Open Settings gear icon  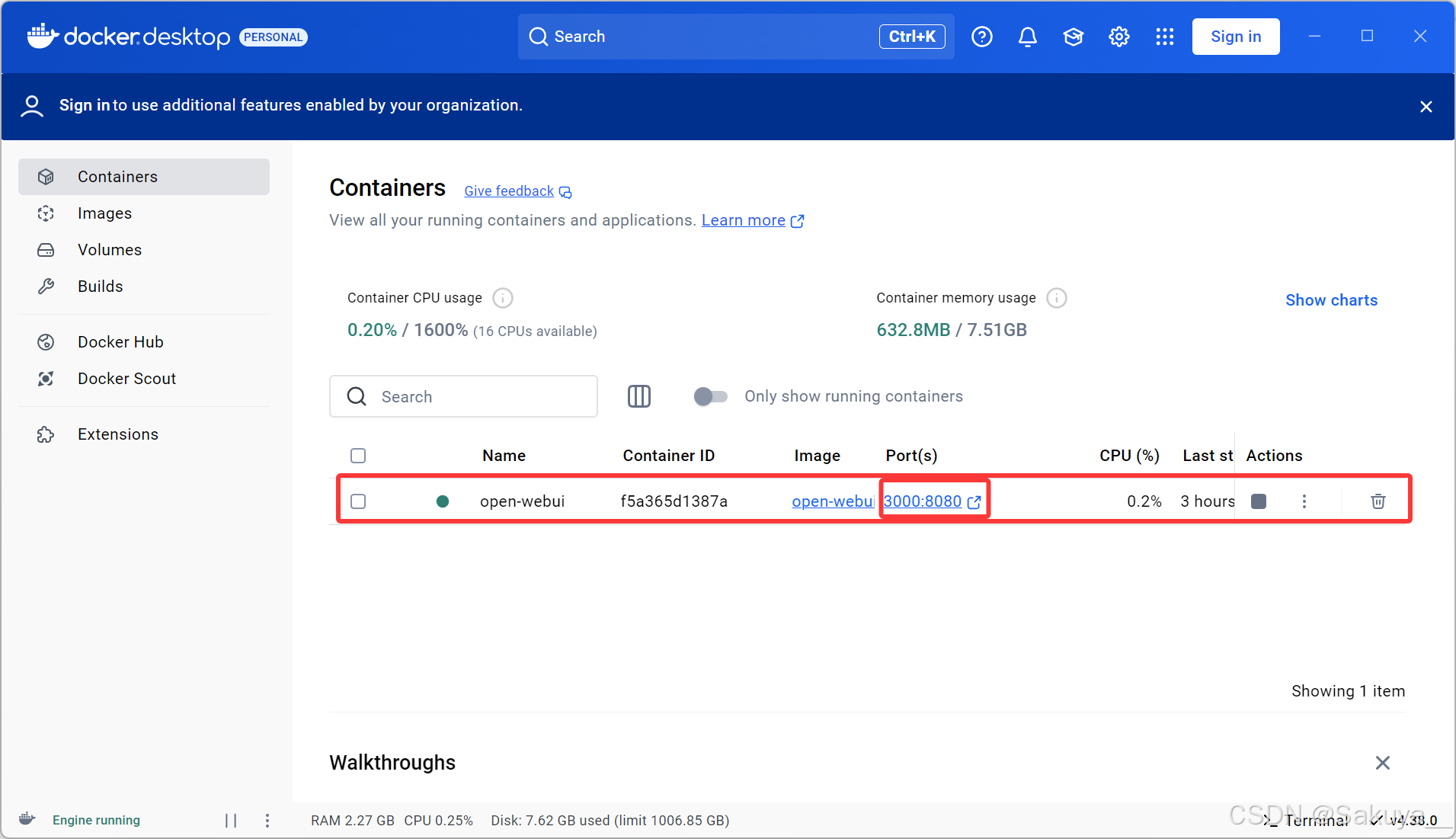1119,37
